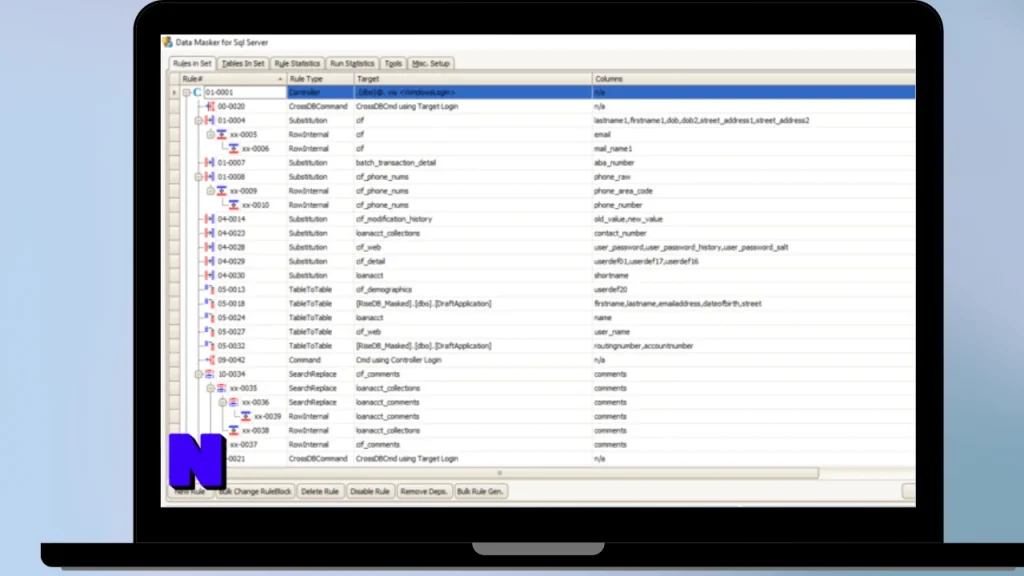
Task: Click the Substitution icon beside rule 01-0007
Action: coord(210,163)
